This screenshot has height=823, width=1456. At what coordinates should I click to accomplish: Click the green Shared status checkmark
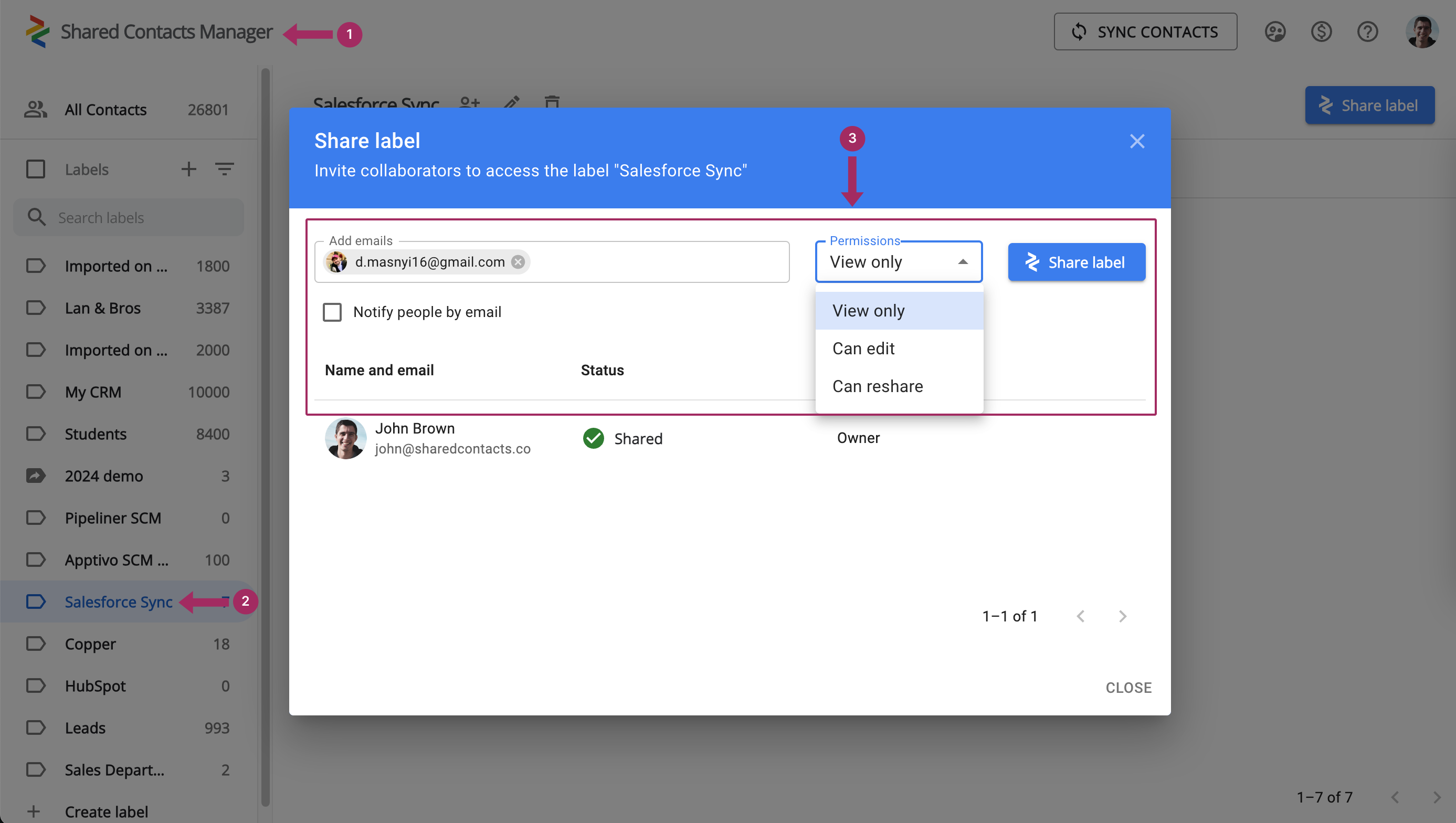click(594, 438)
